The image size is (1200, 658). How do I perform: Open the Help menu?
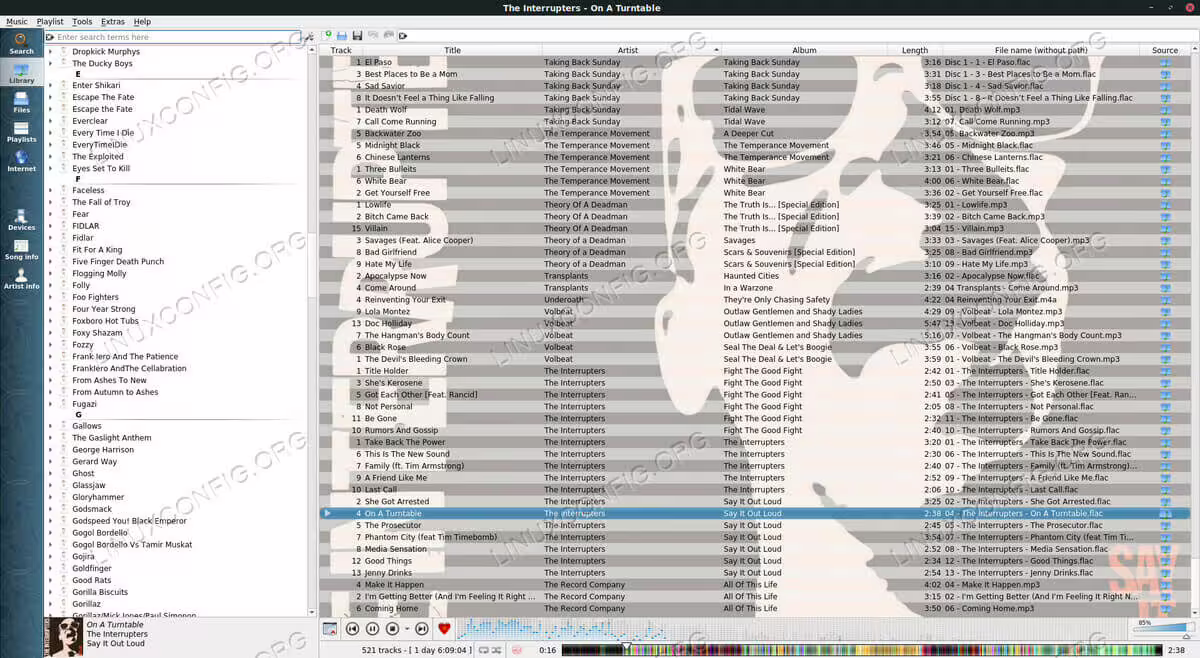click(142, 21)
